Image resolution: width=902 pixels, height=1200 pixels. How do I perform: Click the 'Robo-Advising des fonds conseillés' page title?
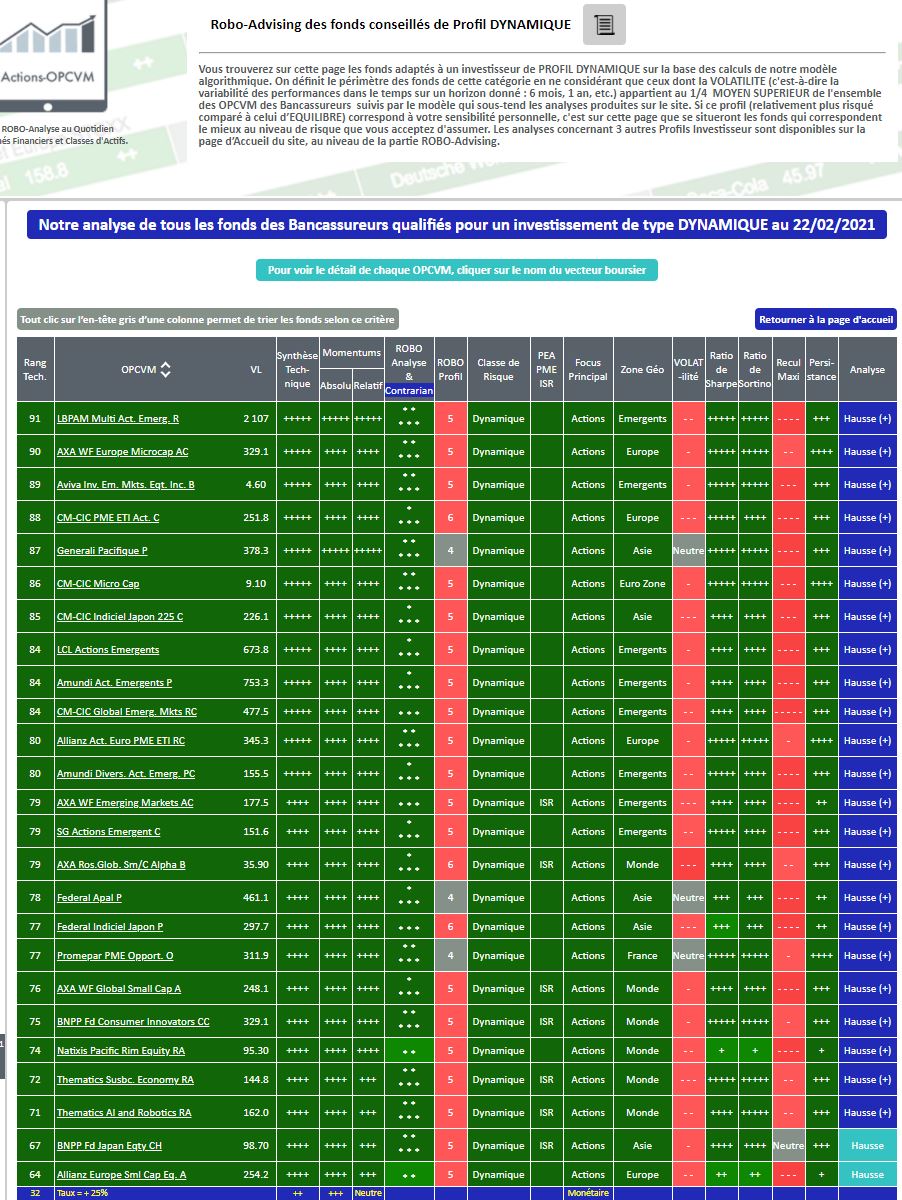(x=391, y=24)
